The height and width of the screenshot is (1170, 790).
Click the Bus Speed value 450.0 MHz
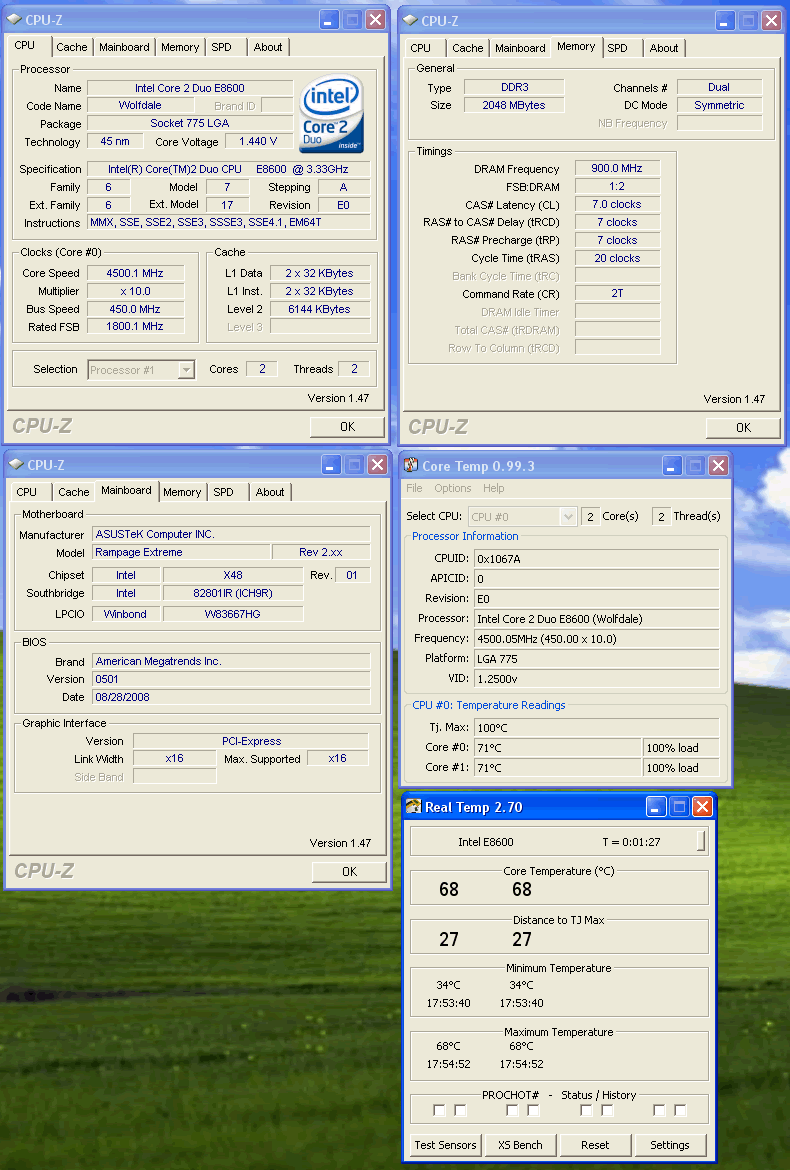135,309
